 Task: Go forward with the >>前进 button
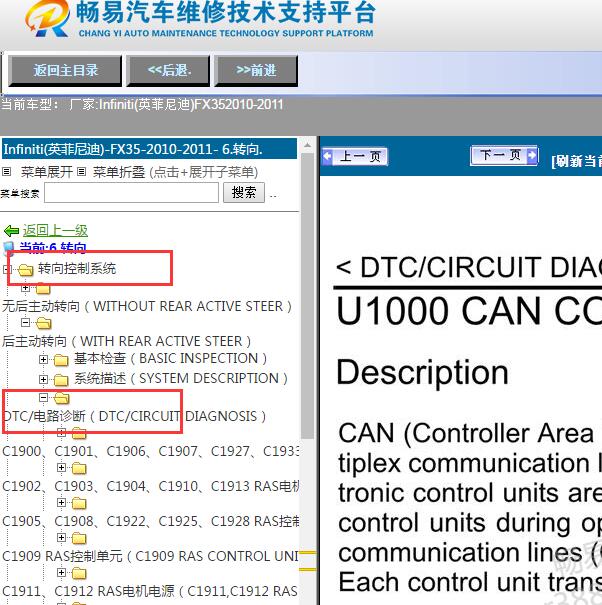tap(256, 71)
